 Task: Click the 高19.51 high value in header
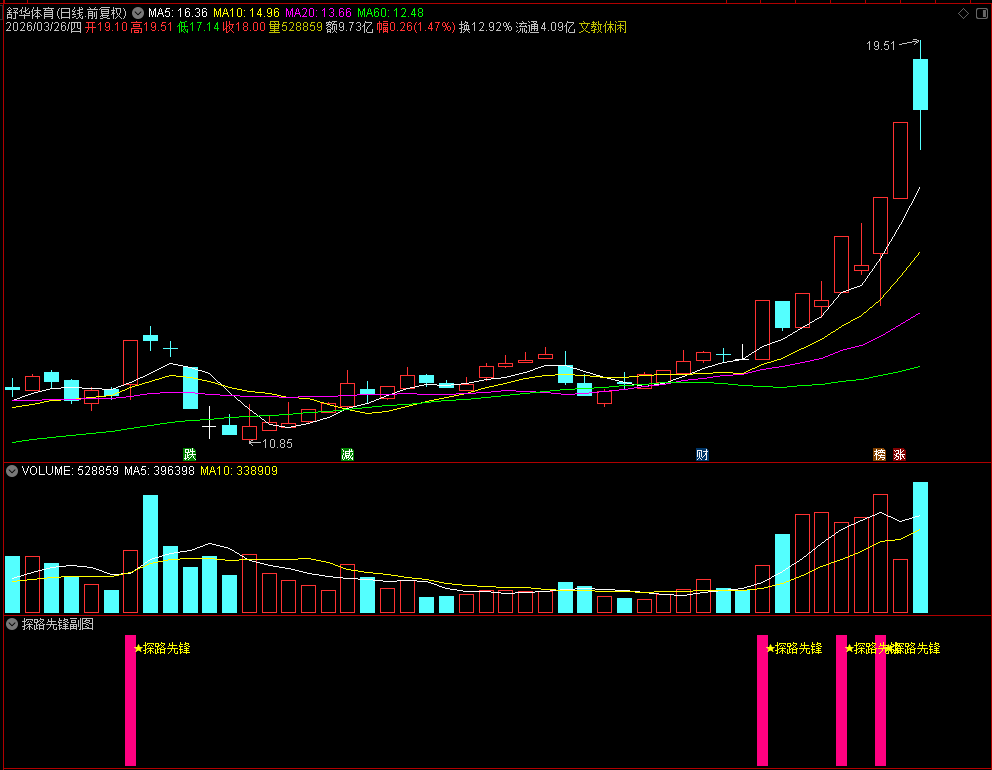(152, 27)
